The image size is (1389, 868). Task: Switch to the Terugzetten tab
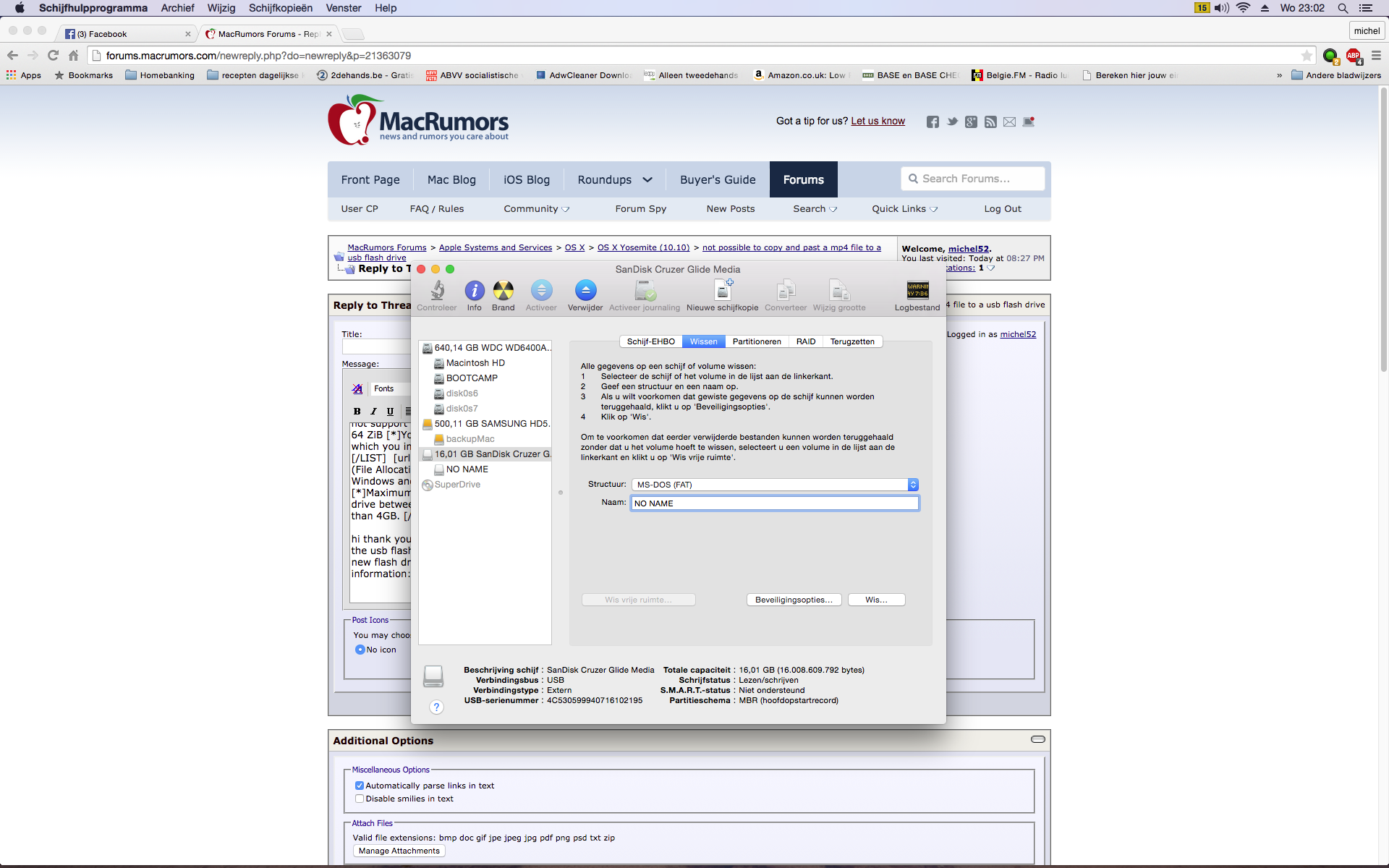pos(852,341)
